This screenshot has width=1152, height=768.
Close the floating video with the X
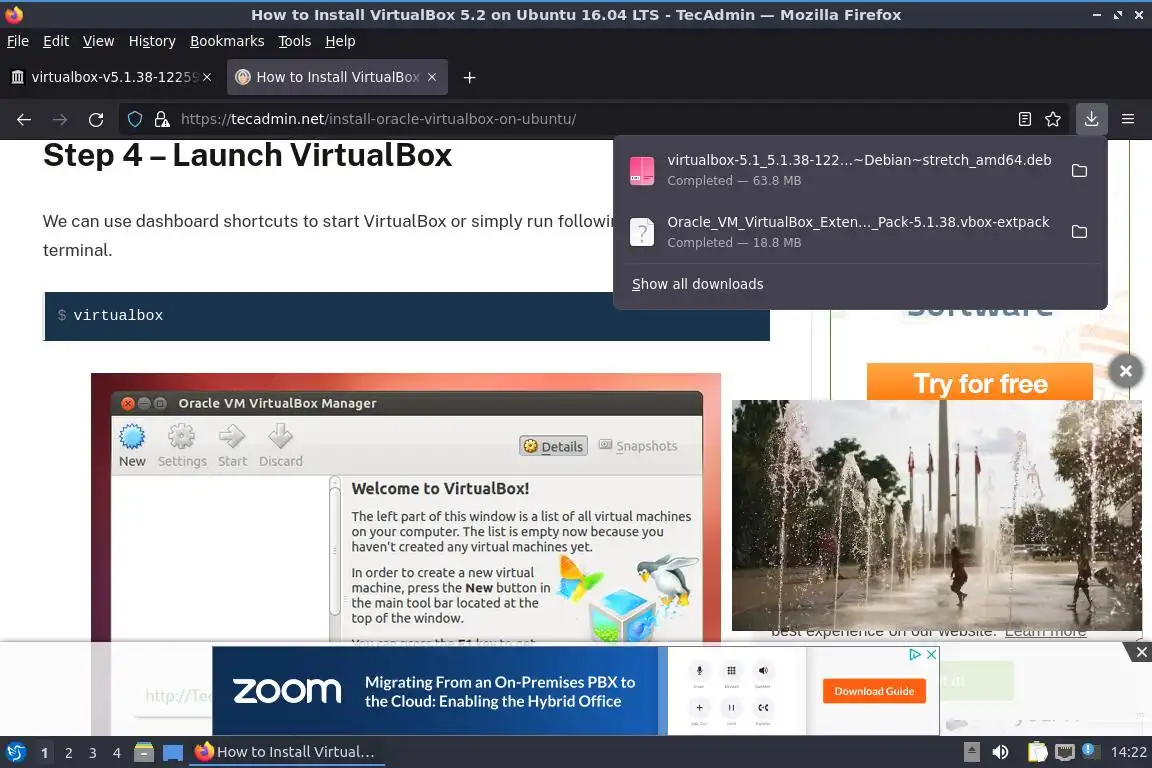(x=1126, y=371)
